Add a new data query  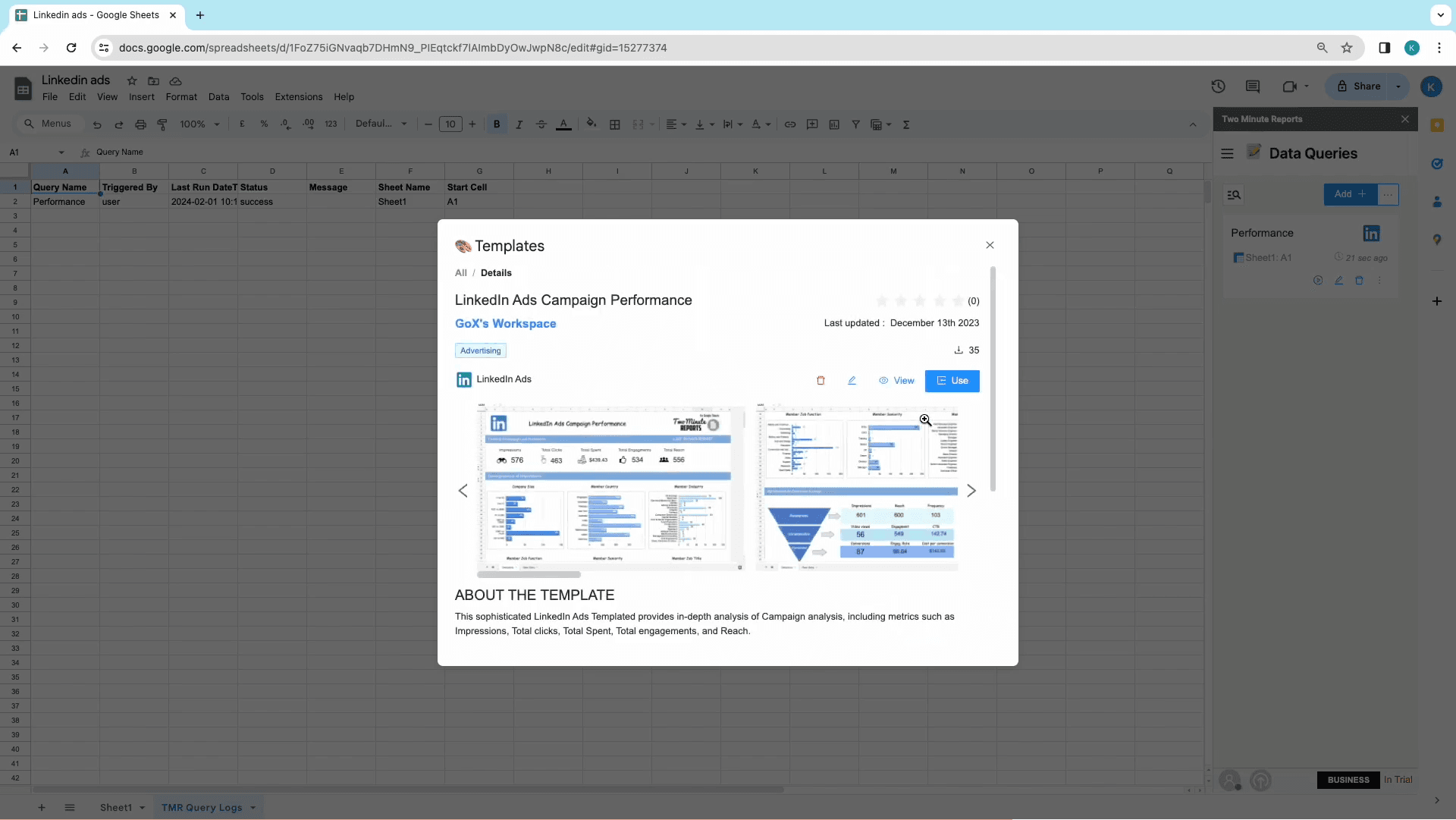point(1351,194)
